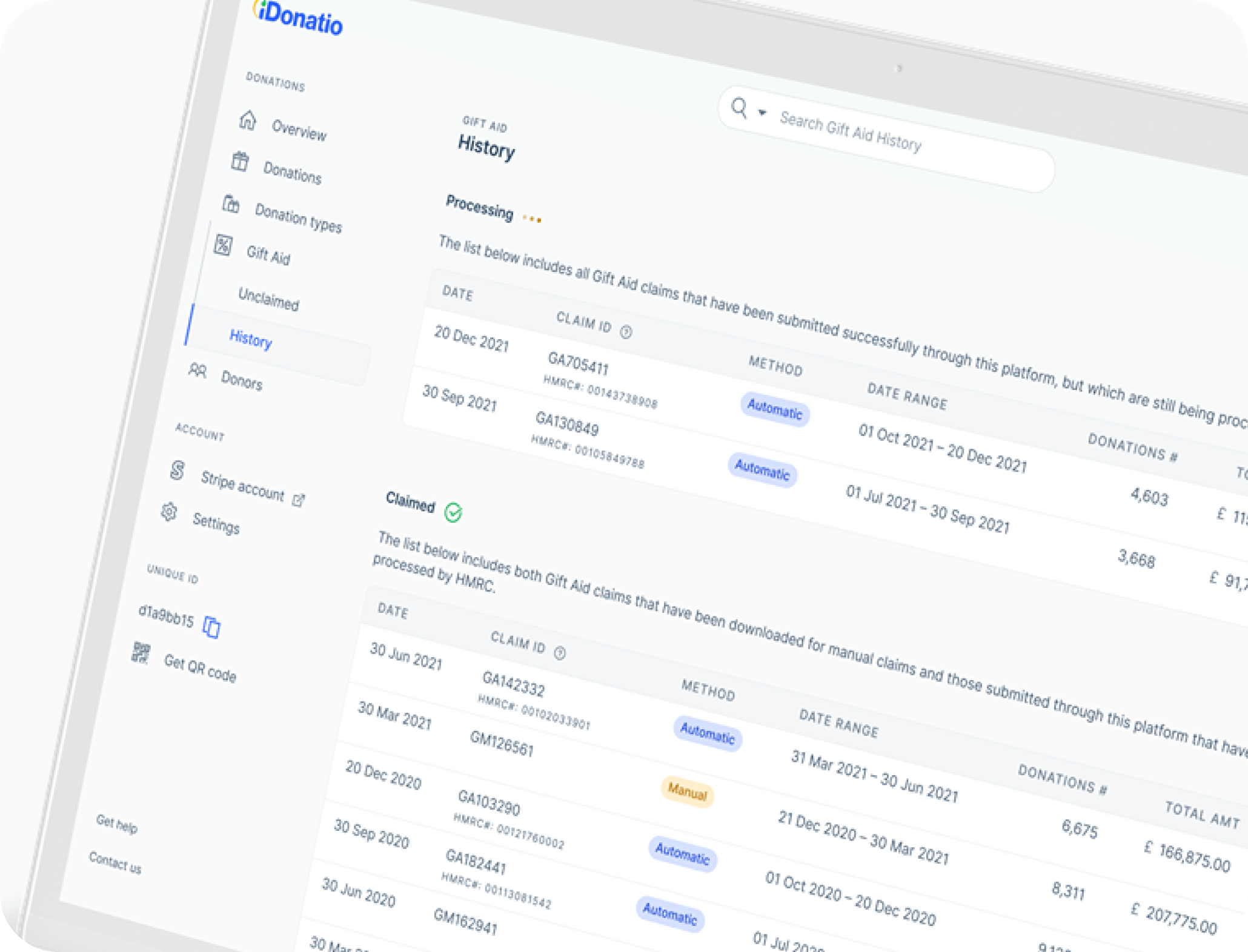Open Donors in the sidebar
This screenshot has width=1248, height=952.
pos(241,380)
